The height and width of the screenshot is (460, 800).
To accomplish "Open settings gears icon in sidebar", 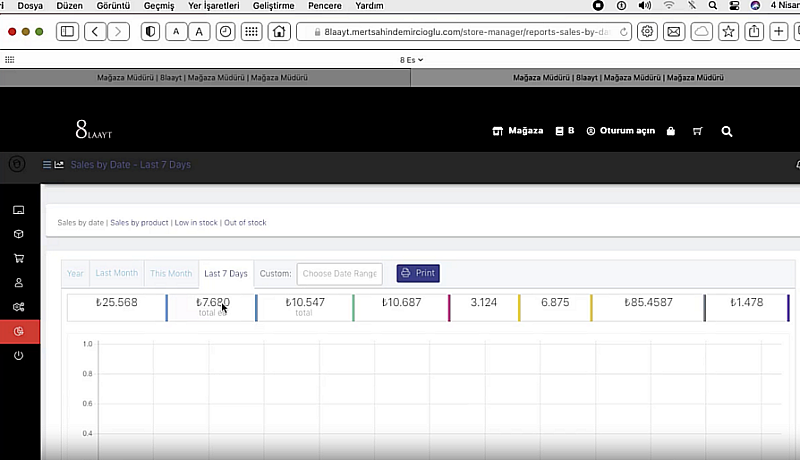I will tap(19, 307).
